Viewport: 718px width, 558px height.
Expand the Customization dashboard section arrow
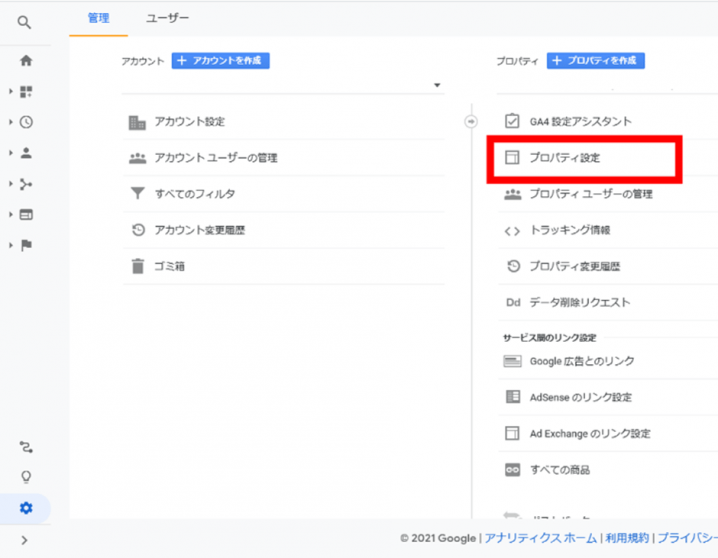11,92
